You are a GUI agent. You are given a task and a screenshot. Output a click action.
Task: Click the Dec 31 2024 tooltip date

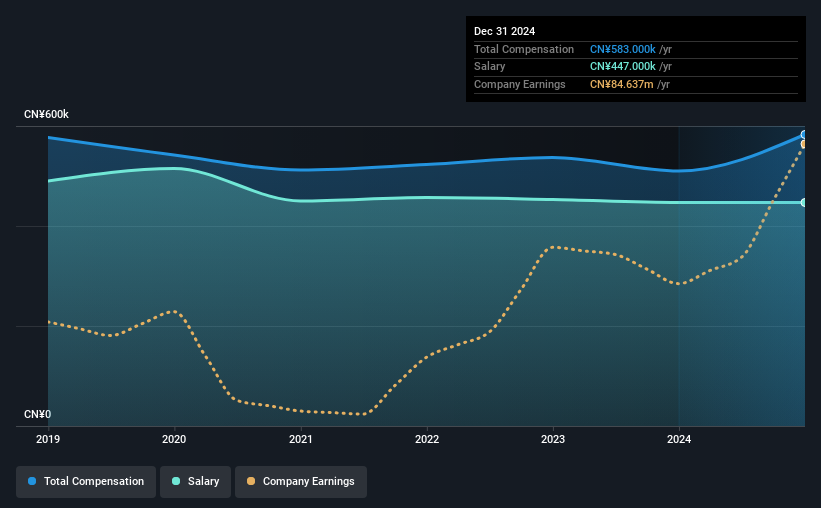point(504,31)
